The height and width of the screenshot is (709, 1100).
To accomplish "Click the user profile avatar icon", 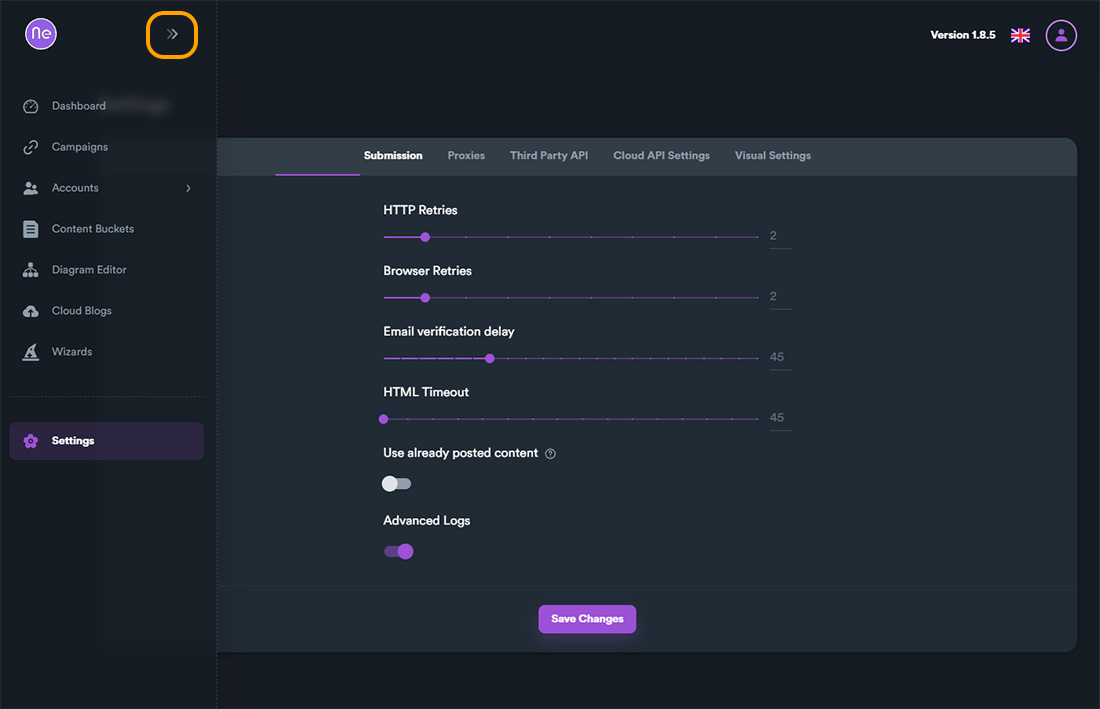I will [1061, 35].
